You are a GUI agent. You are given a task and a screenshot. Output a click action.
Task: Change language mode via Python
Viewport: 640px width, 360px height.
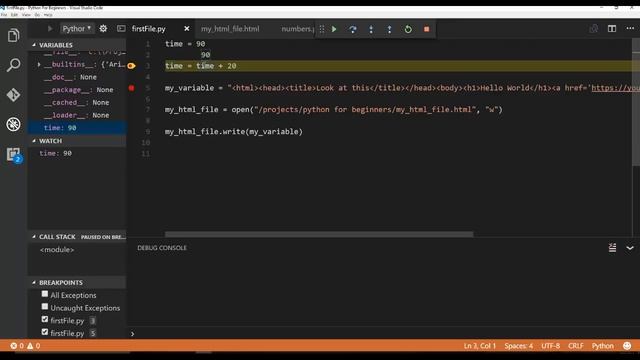tap(602, 346)
